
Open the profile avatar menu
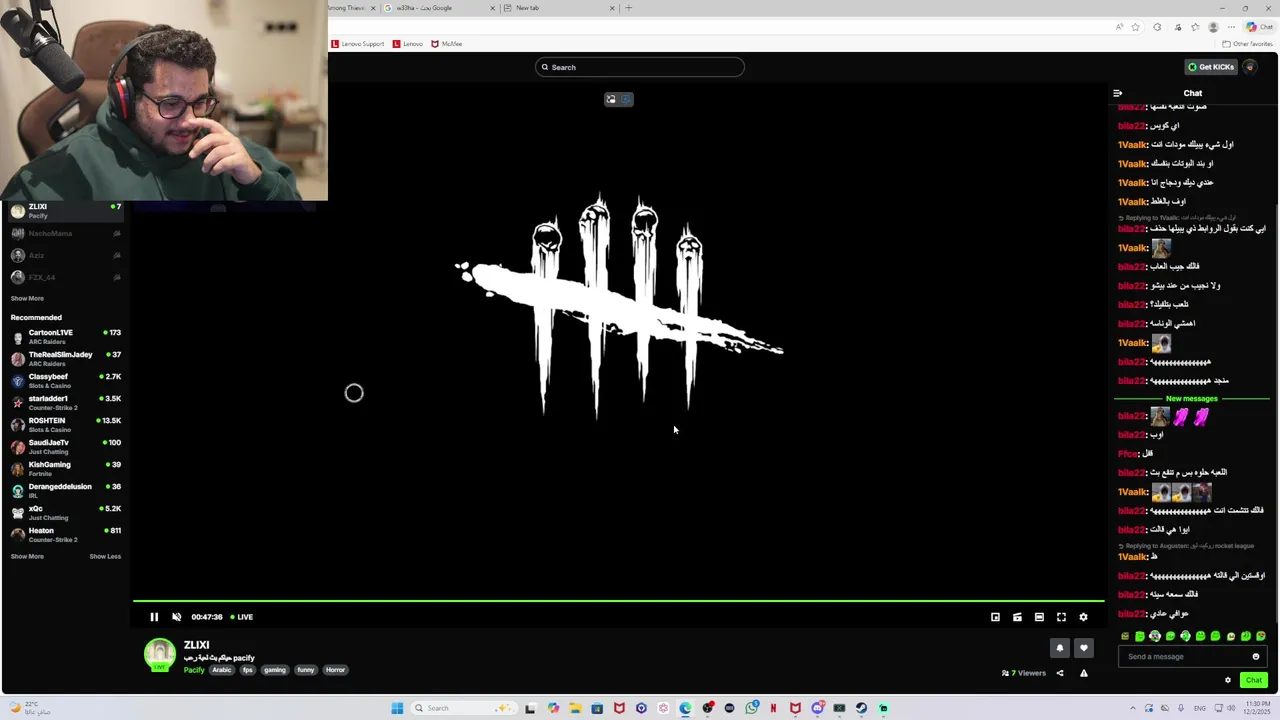(x=1250, y=67)
